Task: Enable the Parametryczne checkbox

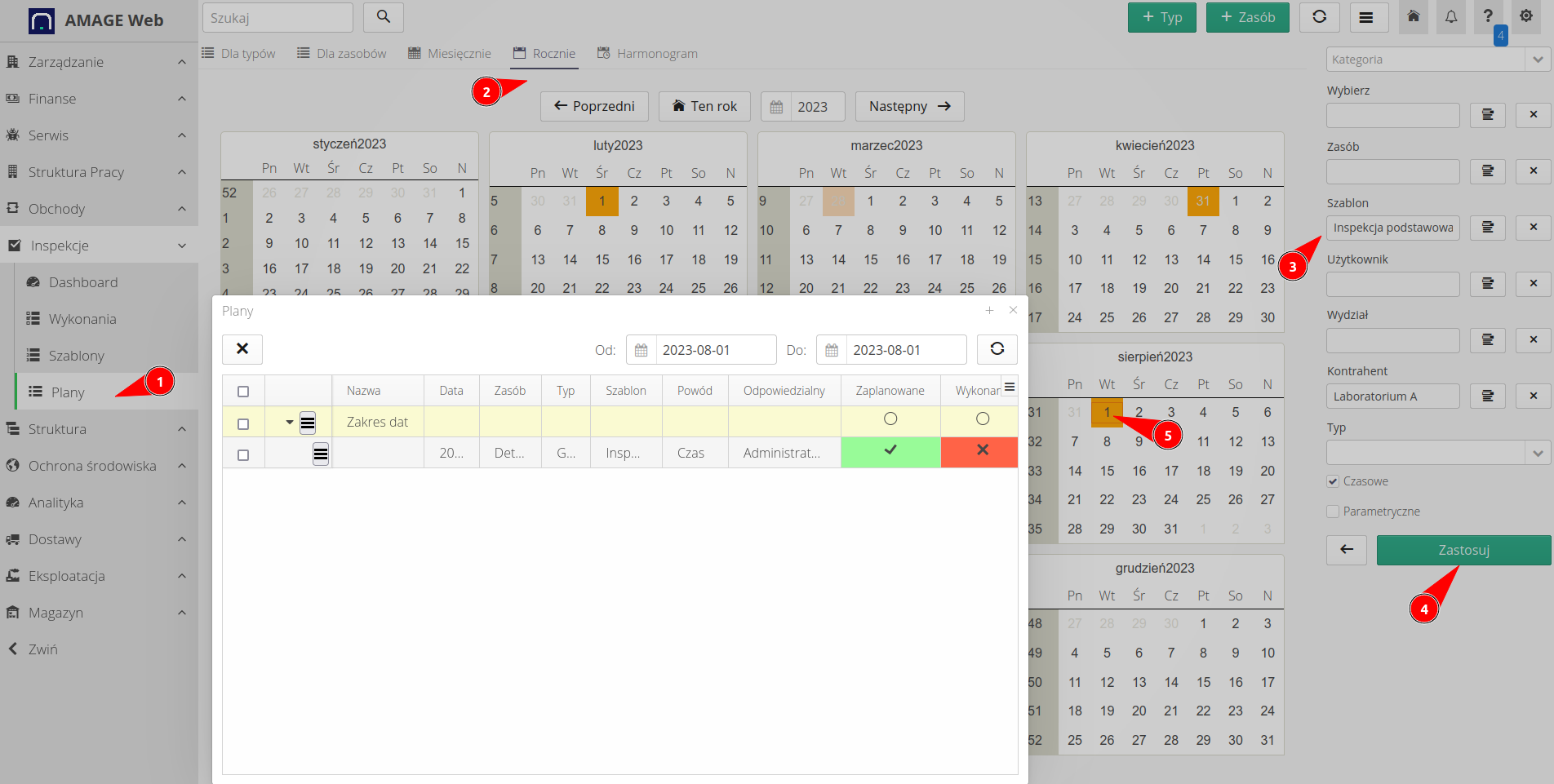Action: point(1333,512)
